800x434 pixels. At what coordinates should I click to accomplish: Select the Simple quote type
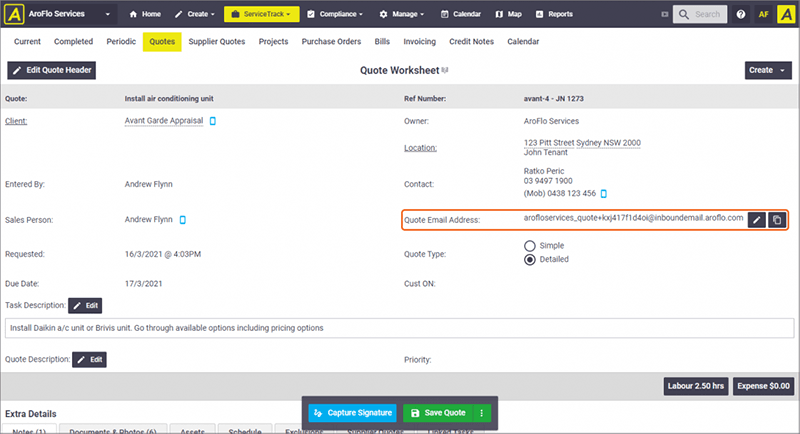(530, 246)
